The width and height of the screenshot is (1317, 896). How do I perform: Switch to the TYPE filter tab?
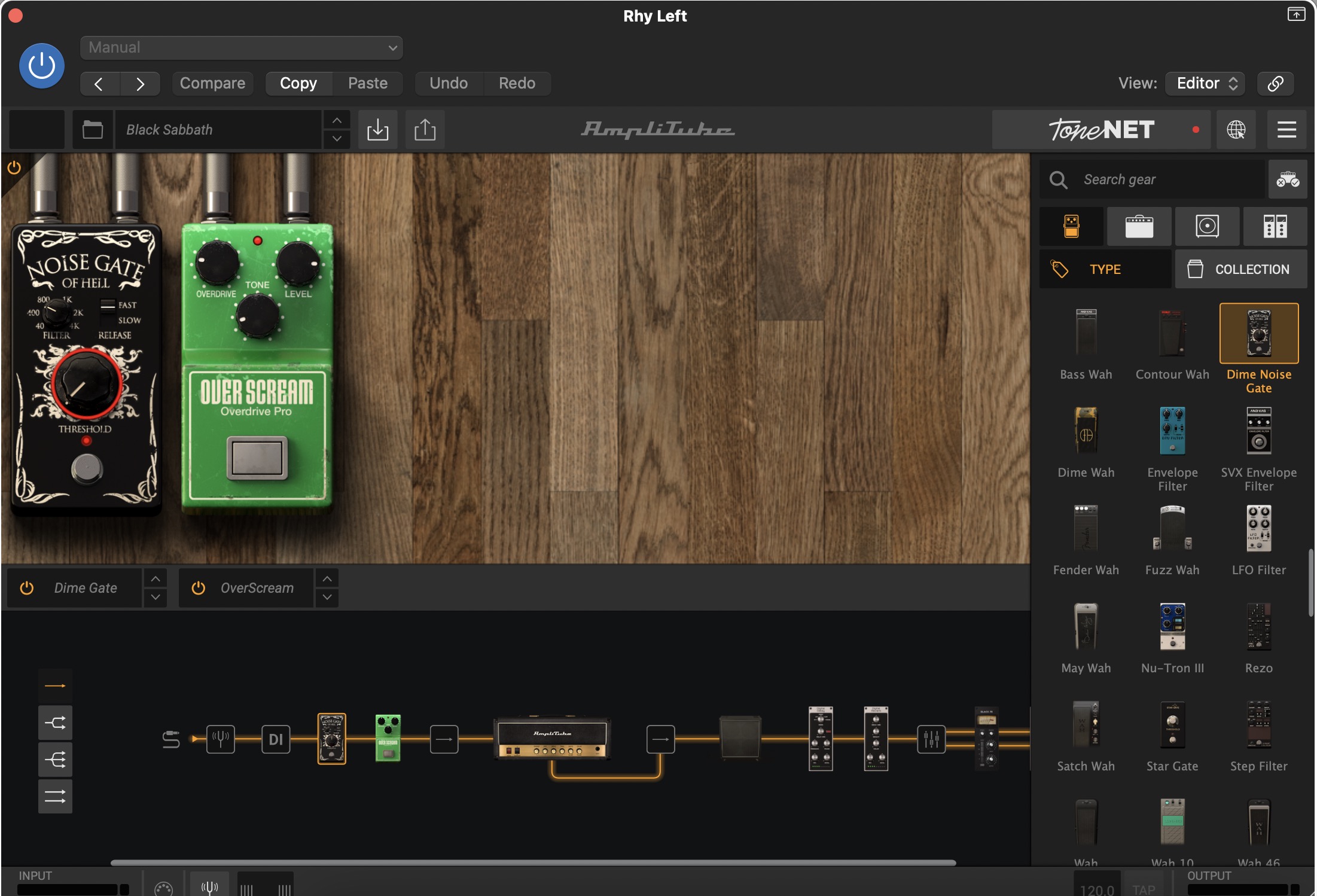click(1105, 269)
